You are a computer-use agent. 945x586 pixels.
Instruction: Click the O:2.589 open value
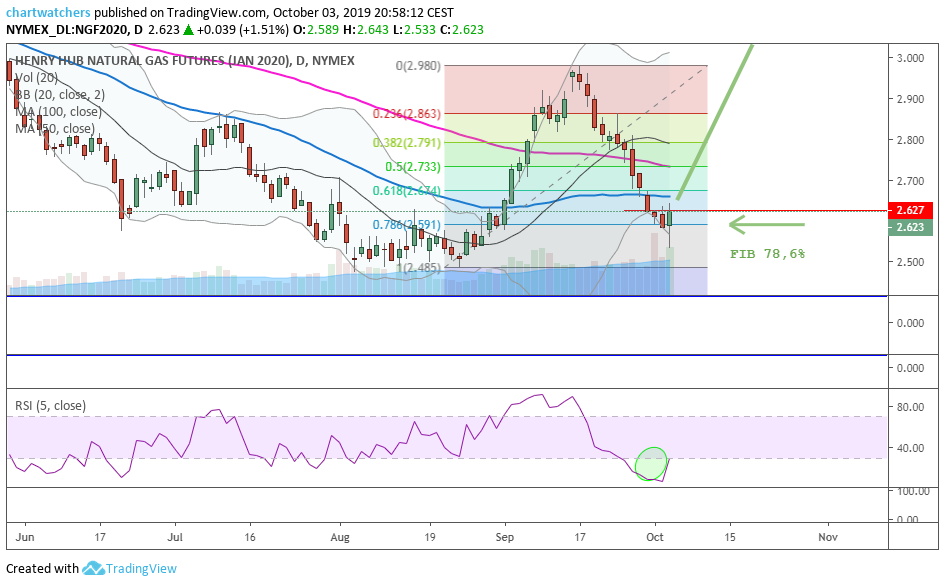coord(316,30)
